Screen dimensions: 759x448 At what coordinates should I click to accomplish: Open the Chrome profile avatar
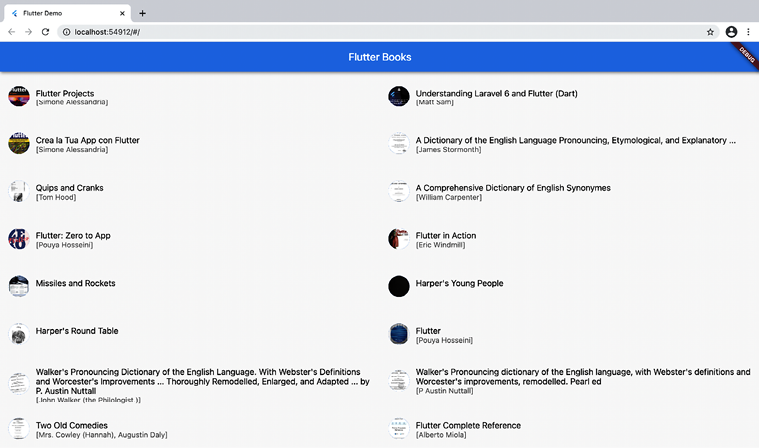tap(731, 32)
